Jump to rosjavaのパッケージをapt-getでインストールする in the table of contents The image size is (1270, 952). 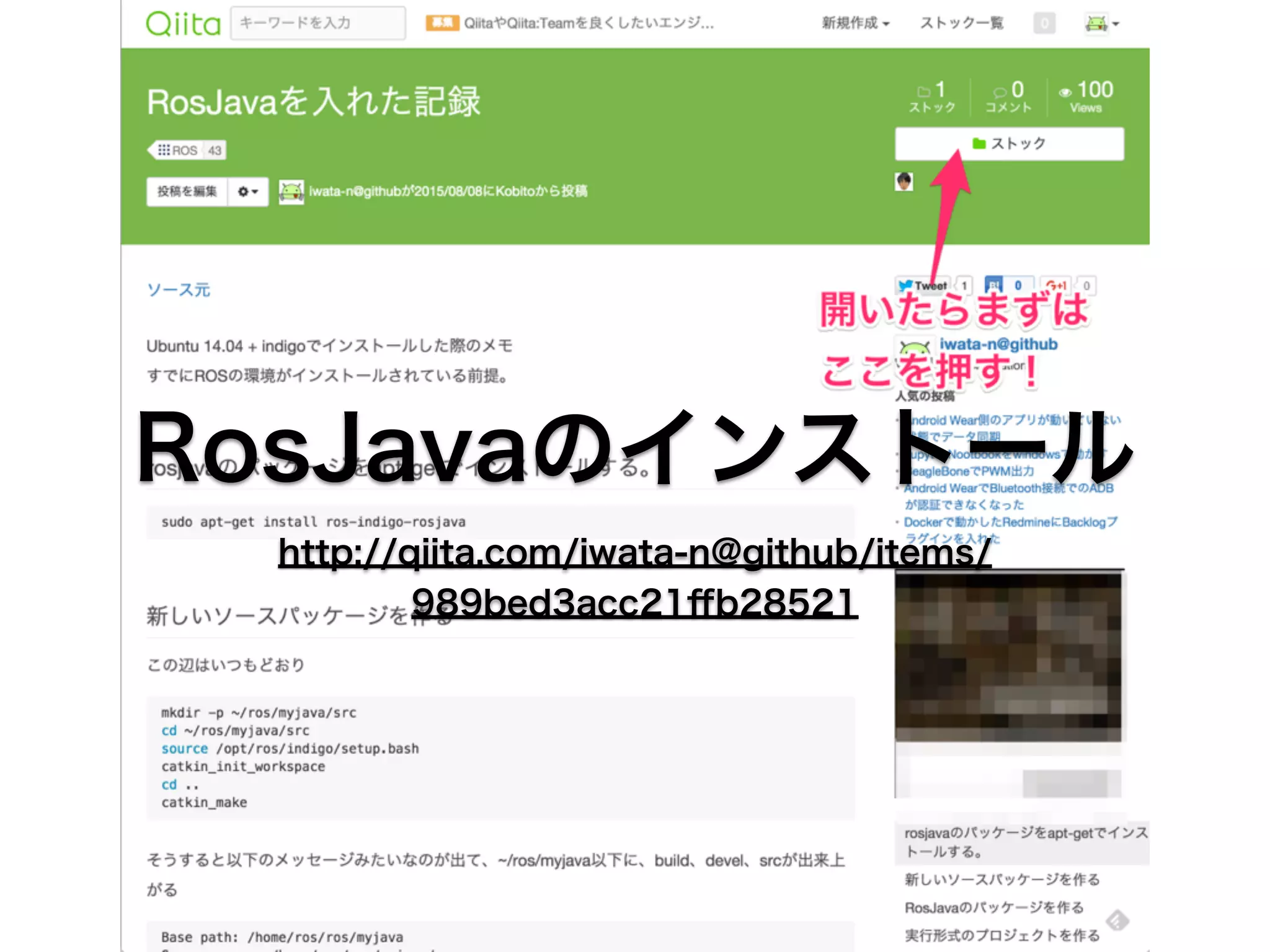(x=1023, y=842)
